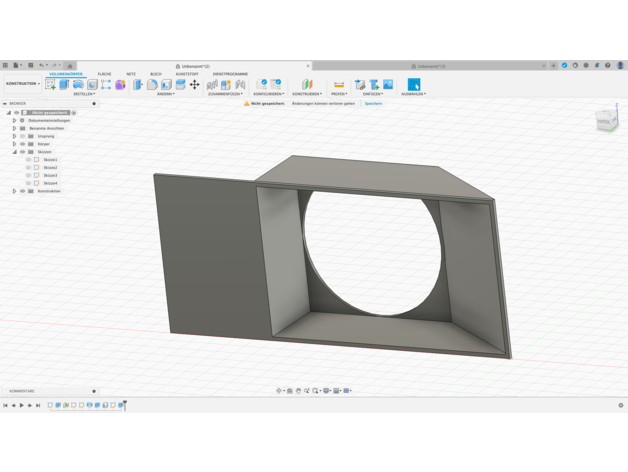
Task: Click the Speichern link
Action: 373,103
